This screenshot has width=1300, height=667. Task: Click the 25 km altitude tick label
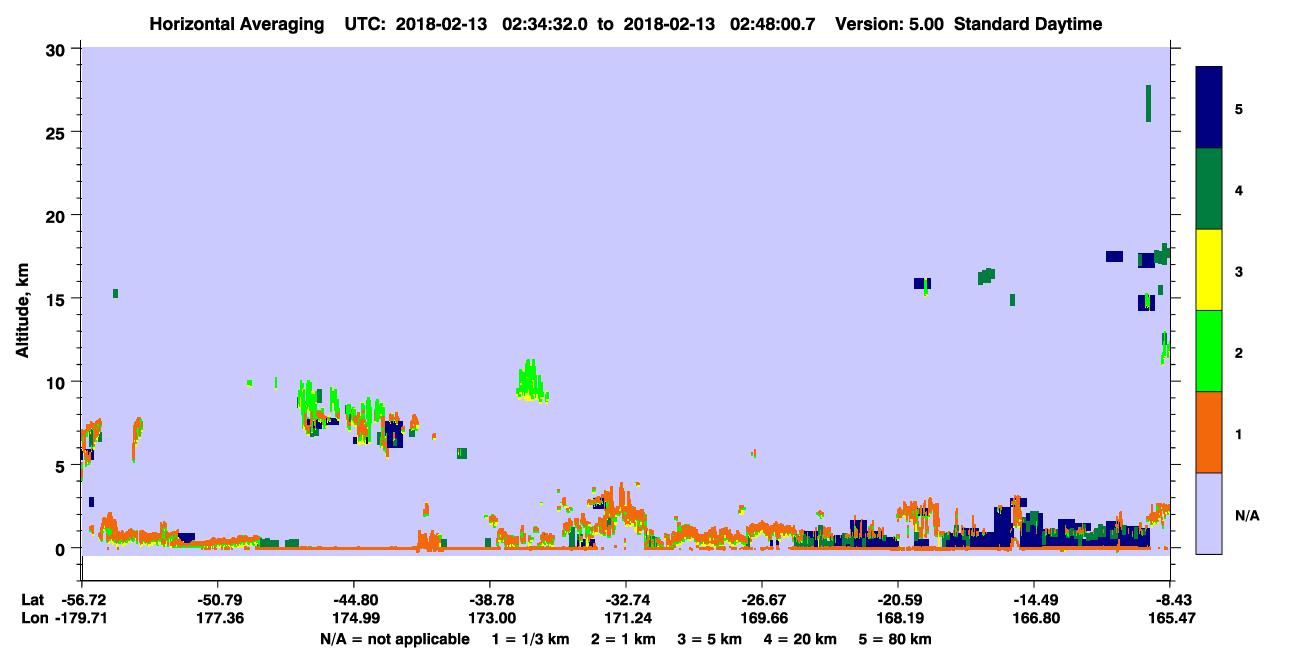(x=58, y=132)
